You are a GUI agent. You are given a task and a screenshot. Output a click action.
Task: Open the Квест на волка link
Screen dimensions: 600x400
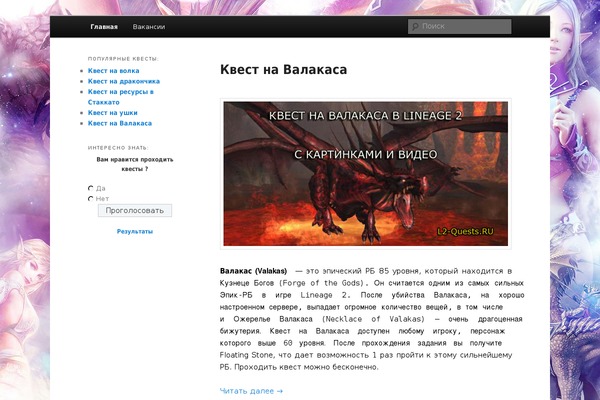click(114, 71)
